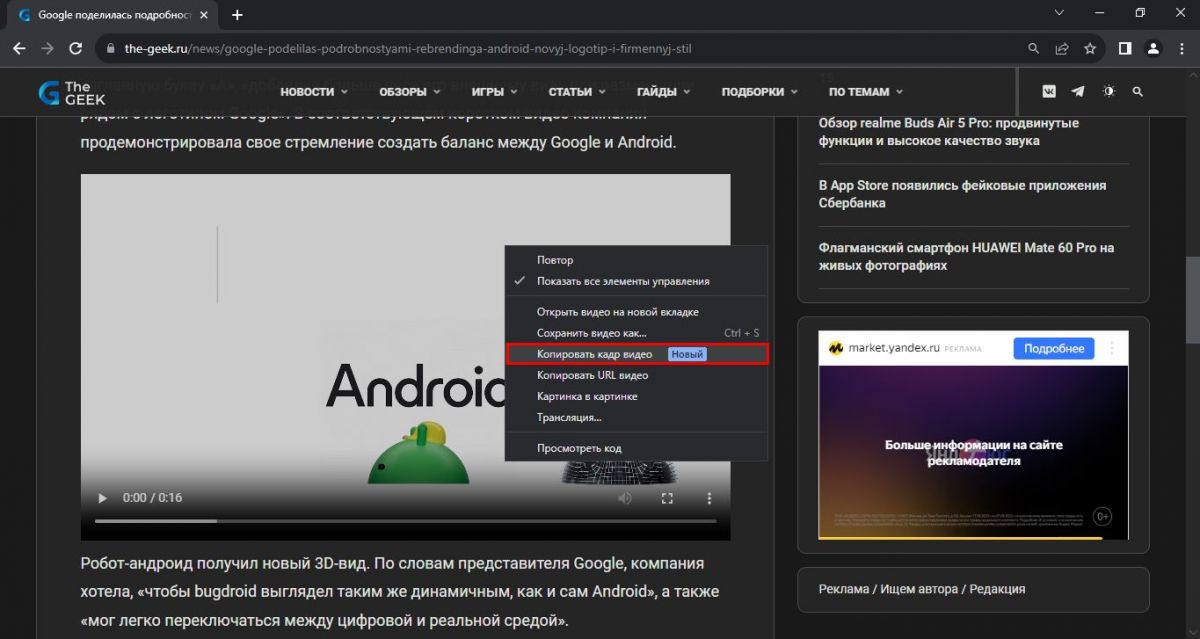1200x639 pixels.
Task: Click the "Подробнее" ad button
Action: [x=1053, y=348]
